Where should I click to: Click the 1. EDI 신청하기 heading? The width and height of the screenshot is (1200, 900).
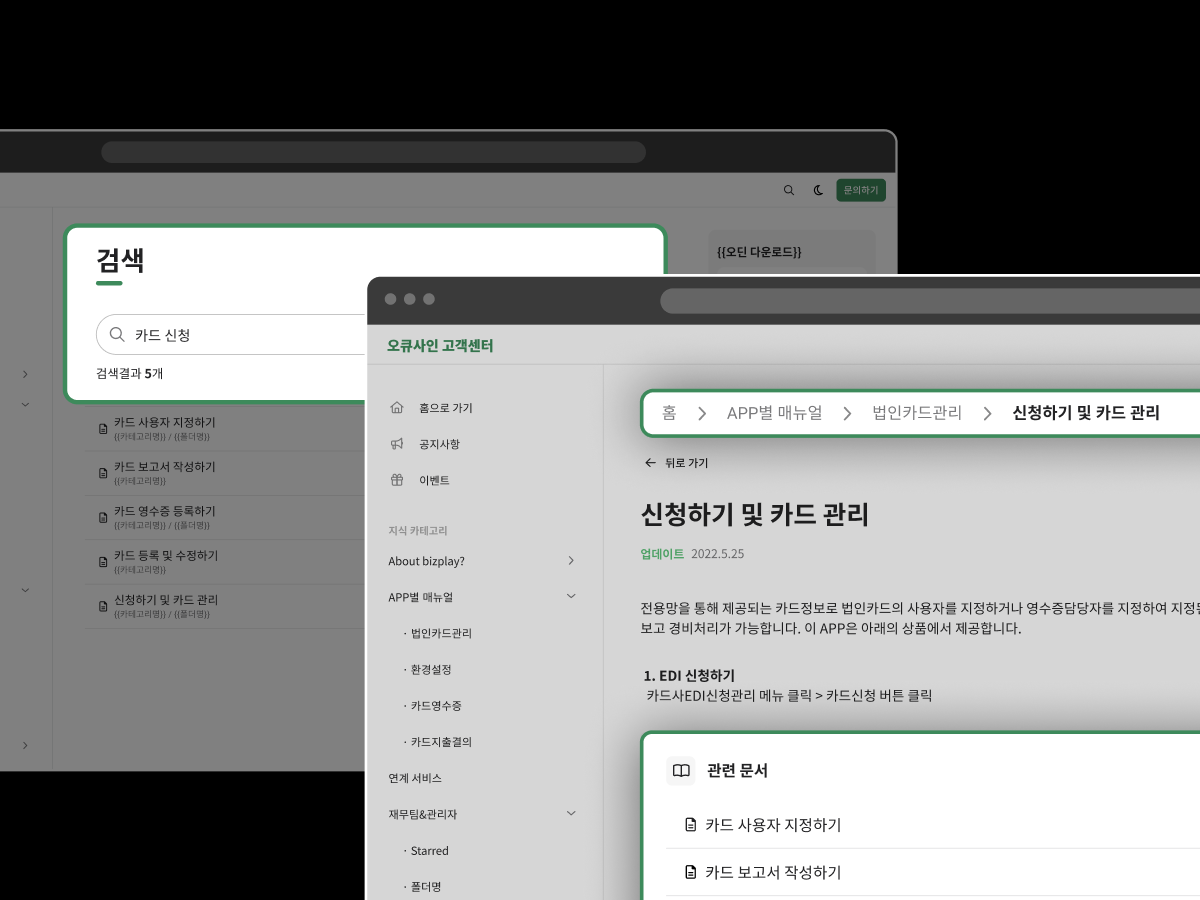coord(690,676)
